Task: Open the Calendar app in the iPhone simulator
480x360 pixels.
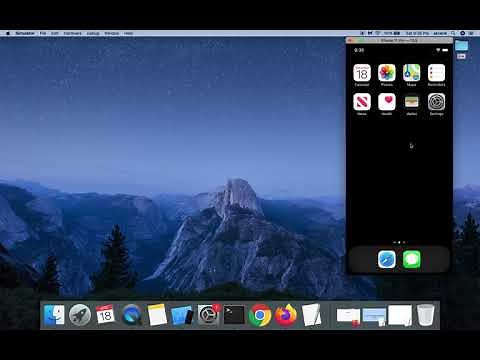Action: click(362, 73)
